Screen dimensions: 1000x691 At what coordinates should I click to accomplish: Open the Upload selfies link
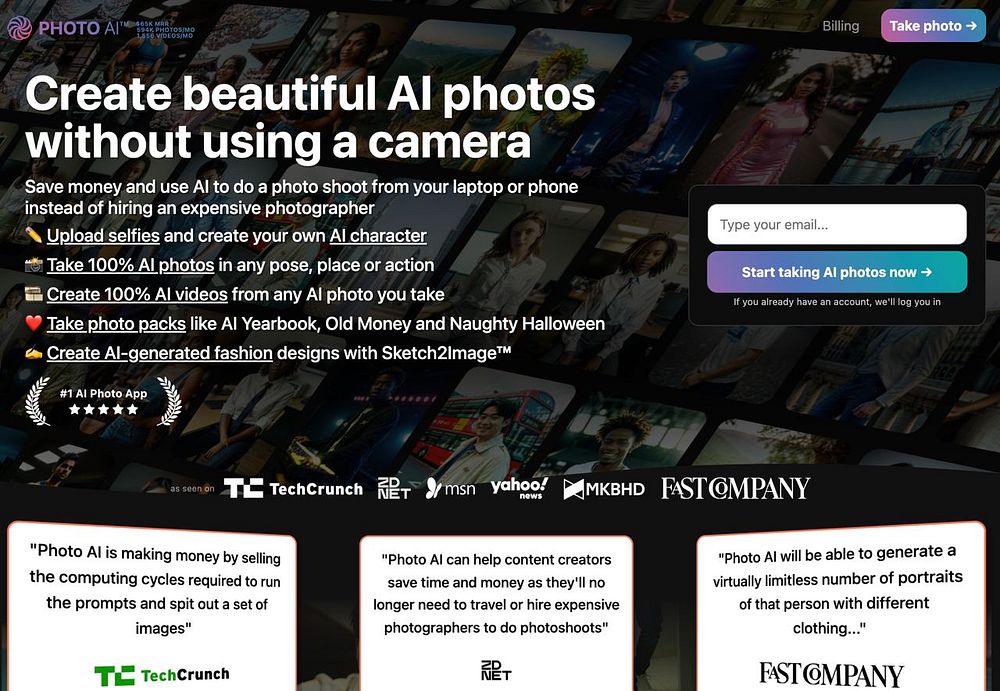[103, 235]
